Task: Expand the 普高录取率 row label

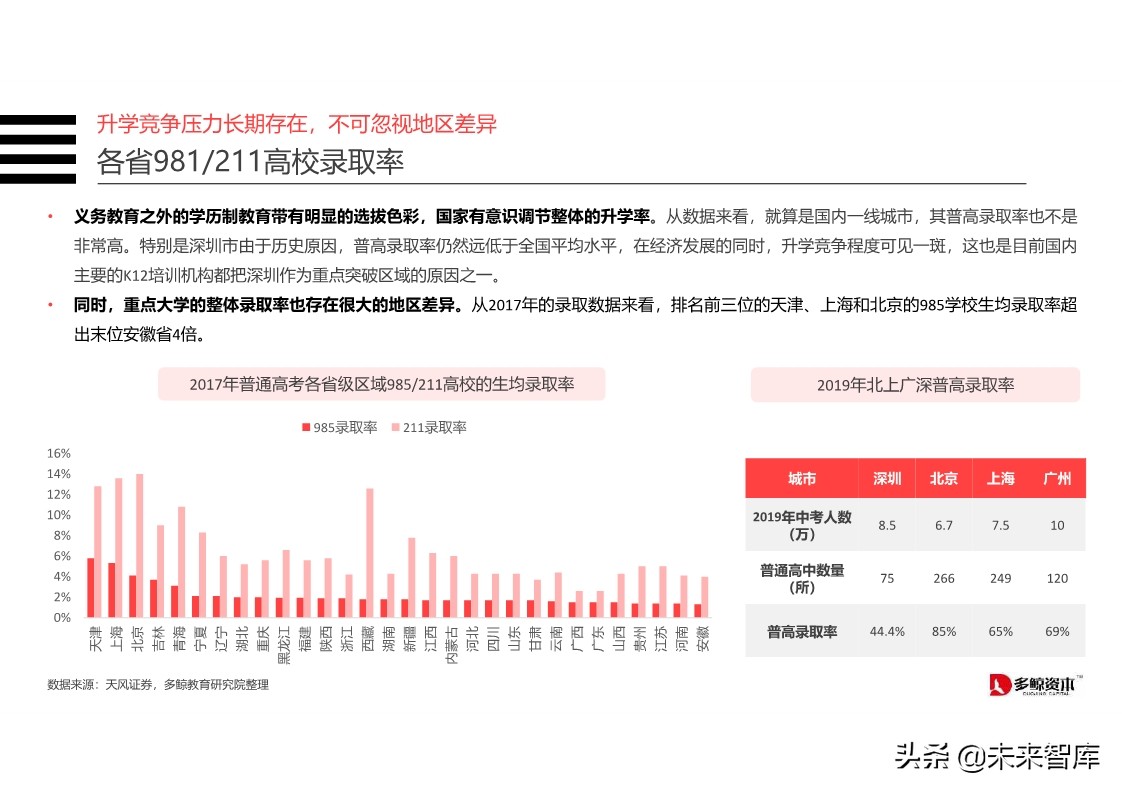Action: tap(800, 631)
